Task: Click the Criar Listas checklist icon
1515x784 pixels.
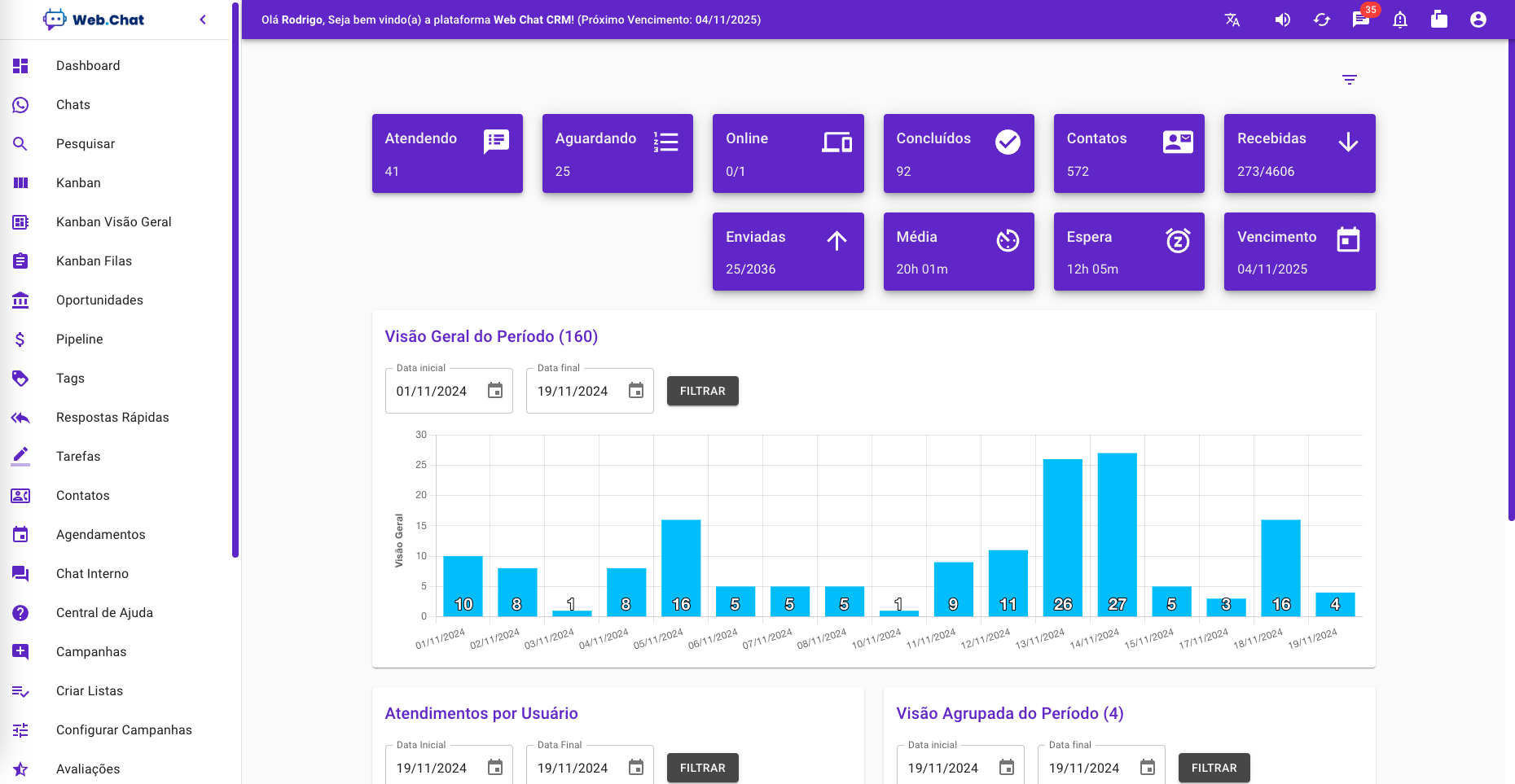Action: 20,691
